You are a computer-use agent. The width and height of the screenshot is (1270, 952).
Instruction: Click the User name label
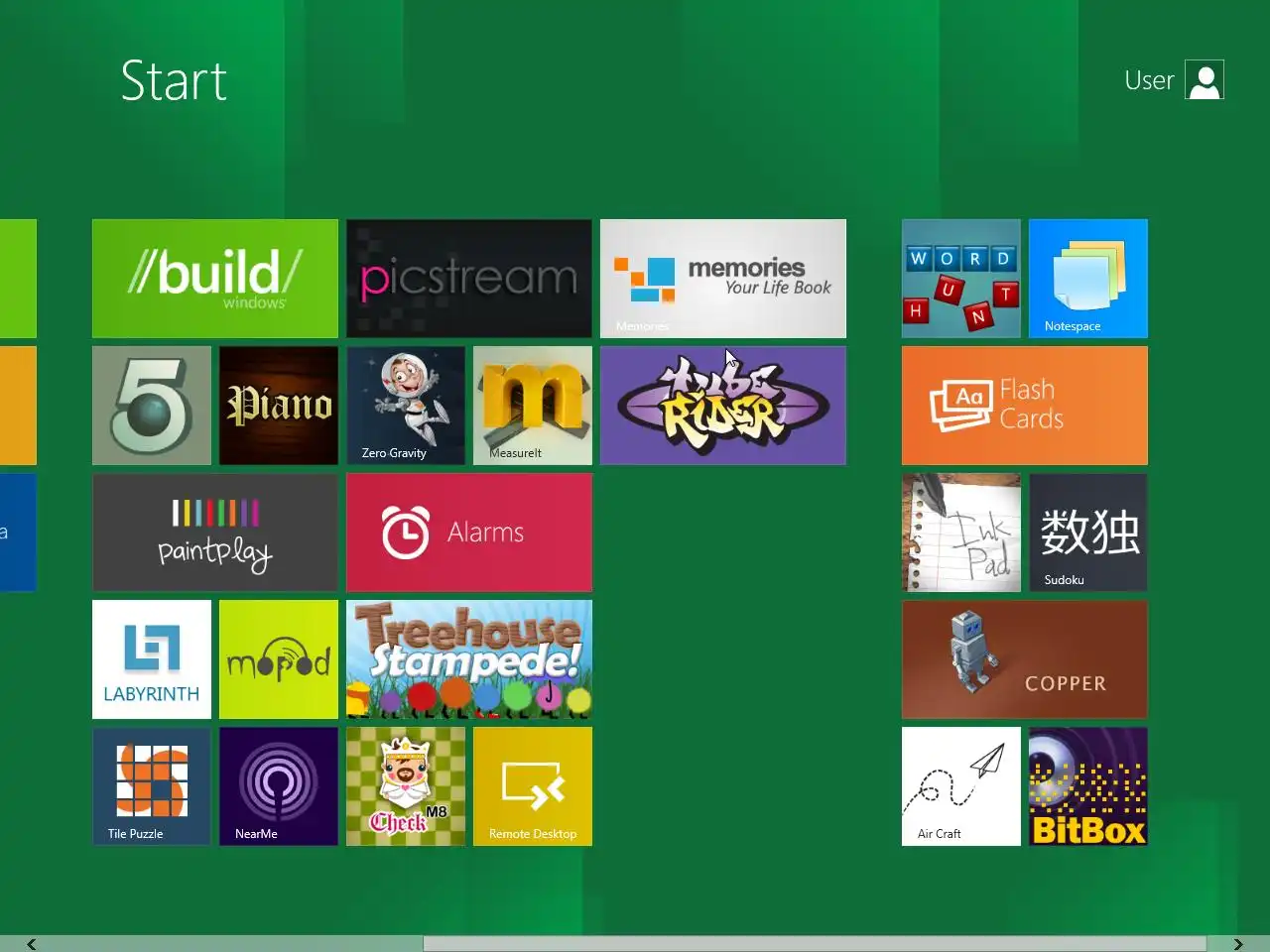tap(1149, 80)
